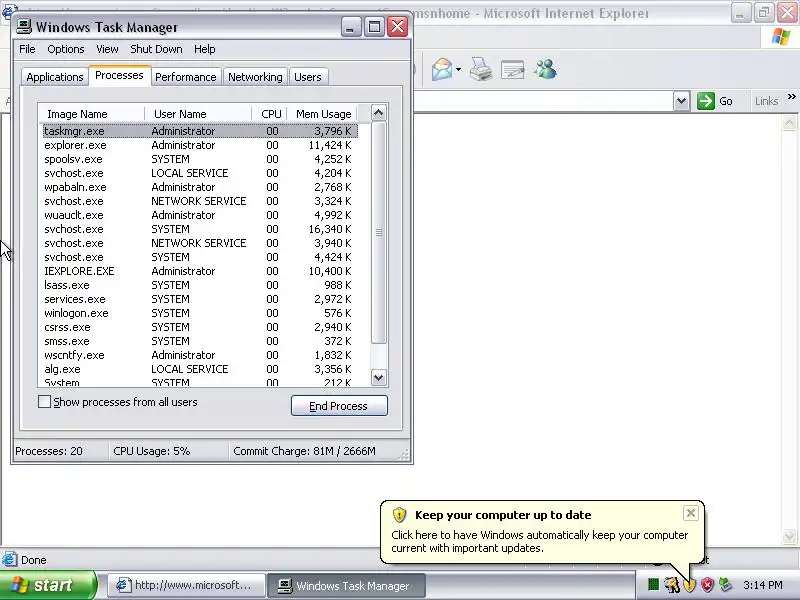This screenshot has width=800, height=600.
Task: Select the wuauclt.exe process
Action: [x=201, y=215]
